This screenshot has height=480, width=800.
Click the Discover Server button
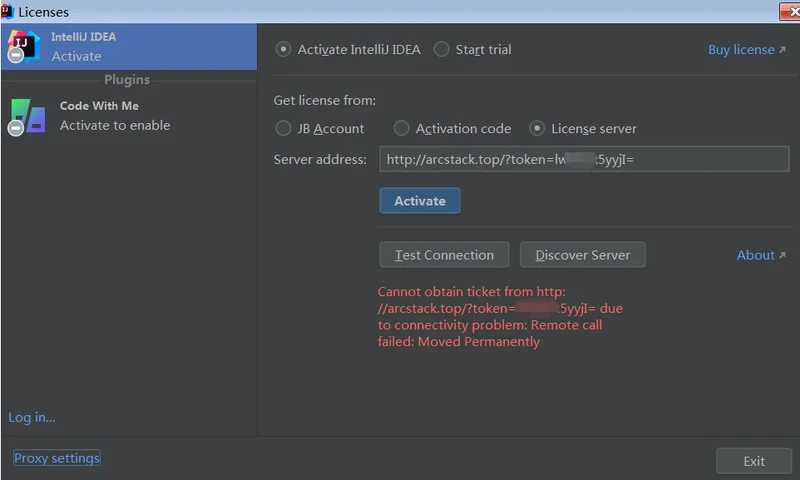(x=583, y=255)
